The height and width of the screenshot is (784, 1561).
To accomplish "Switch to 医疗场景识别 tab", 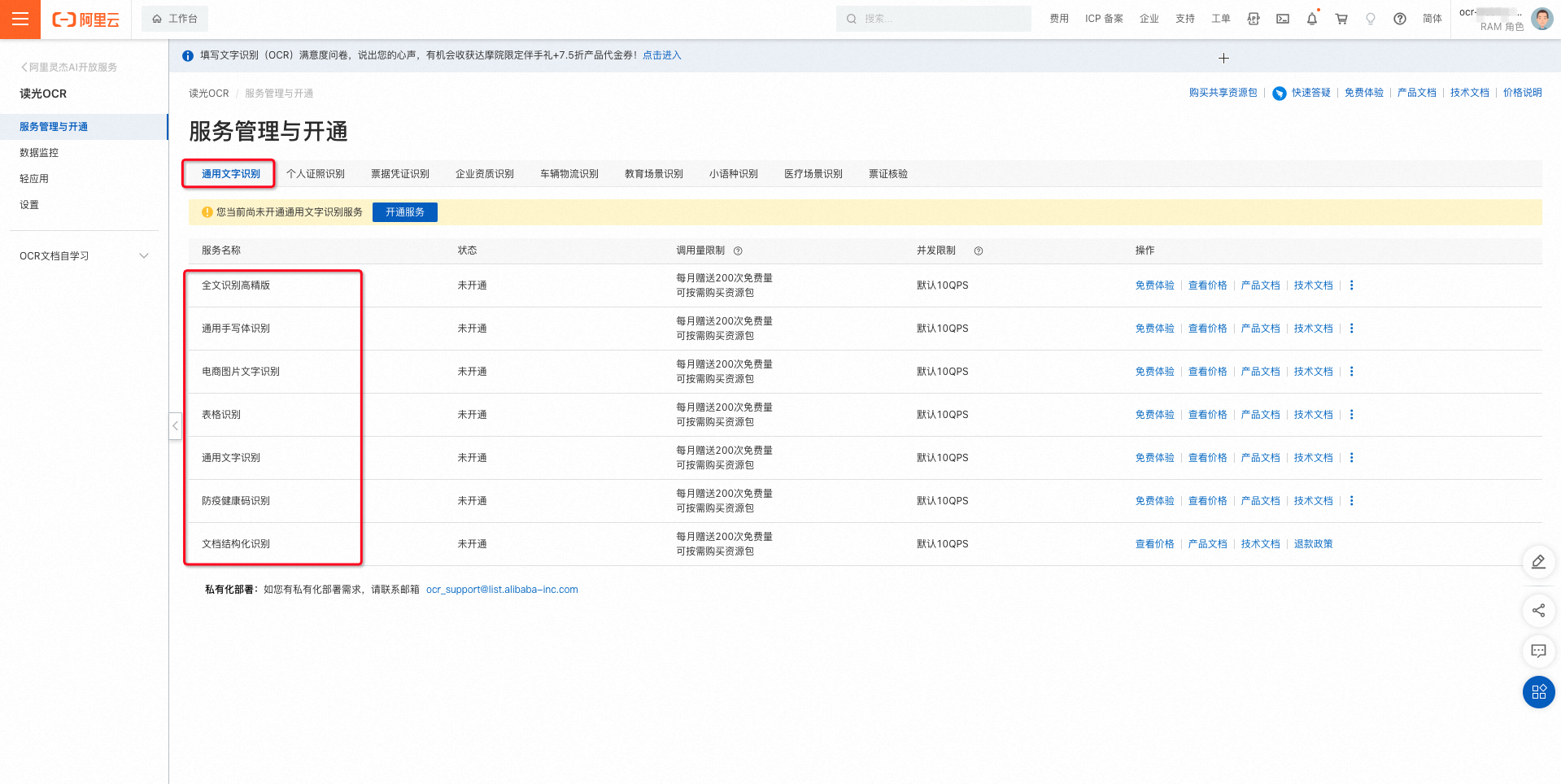I will [x=813, y=174].
